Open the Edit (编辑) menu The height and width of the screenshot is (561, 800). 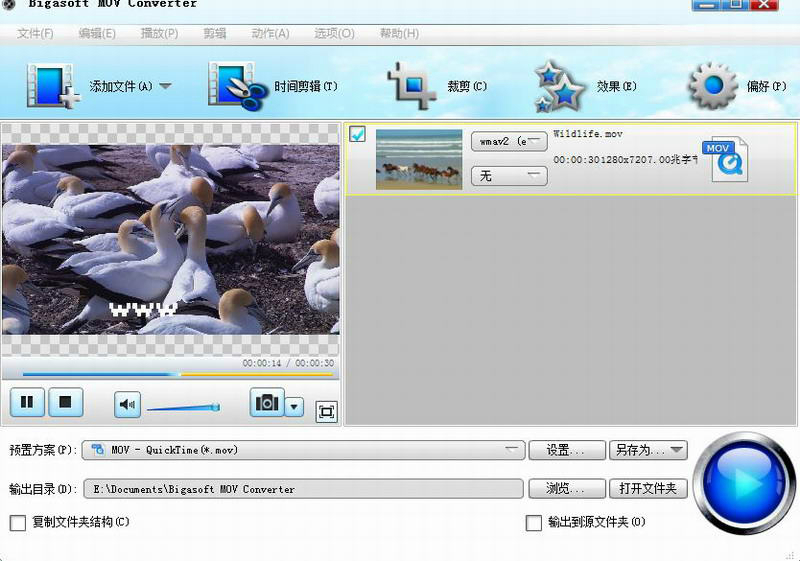click(97, 34)
